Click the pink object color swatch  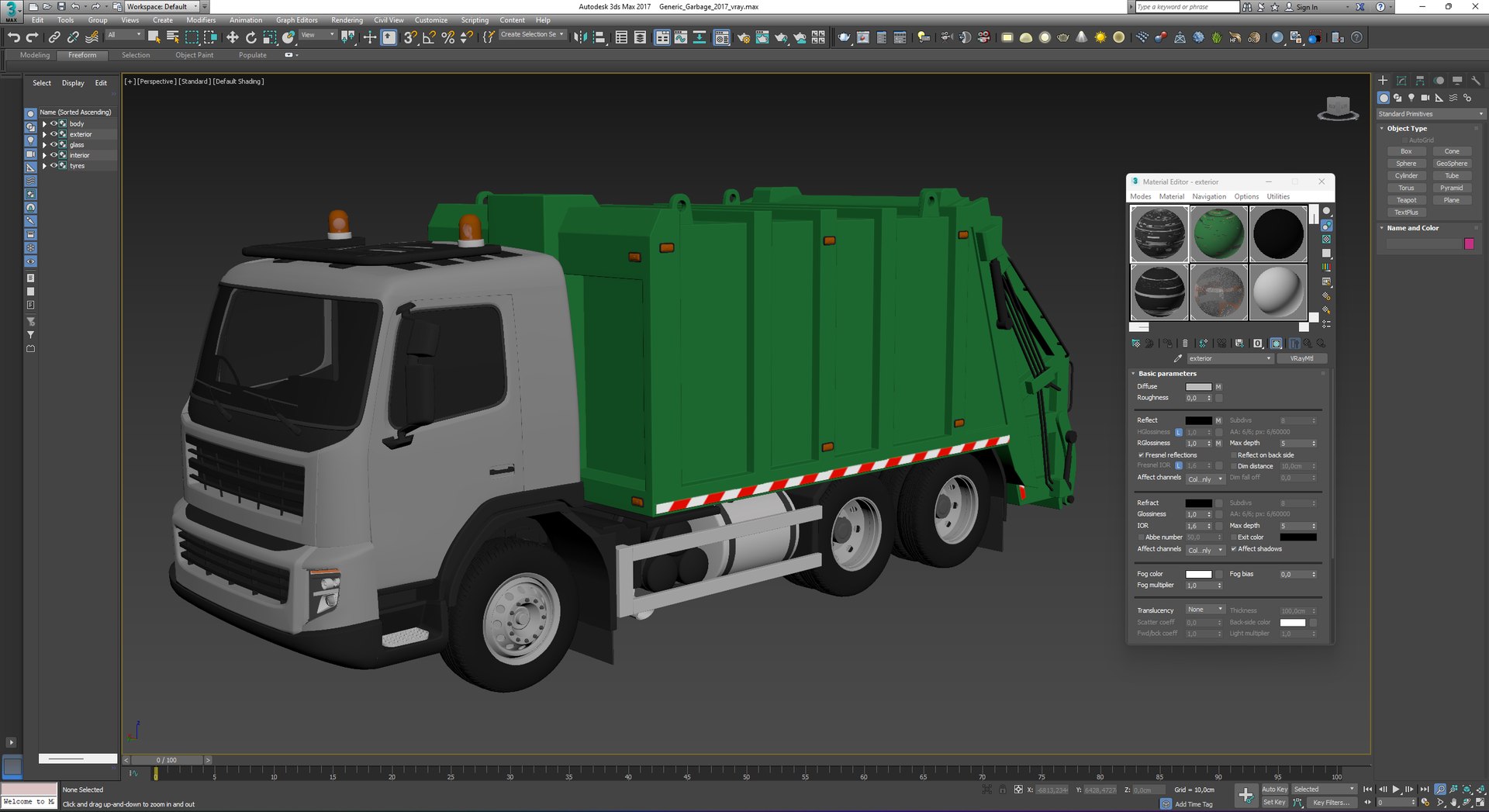(1469, 244)
